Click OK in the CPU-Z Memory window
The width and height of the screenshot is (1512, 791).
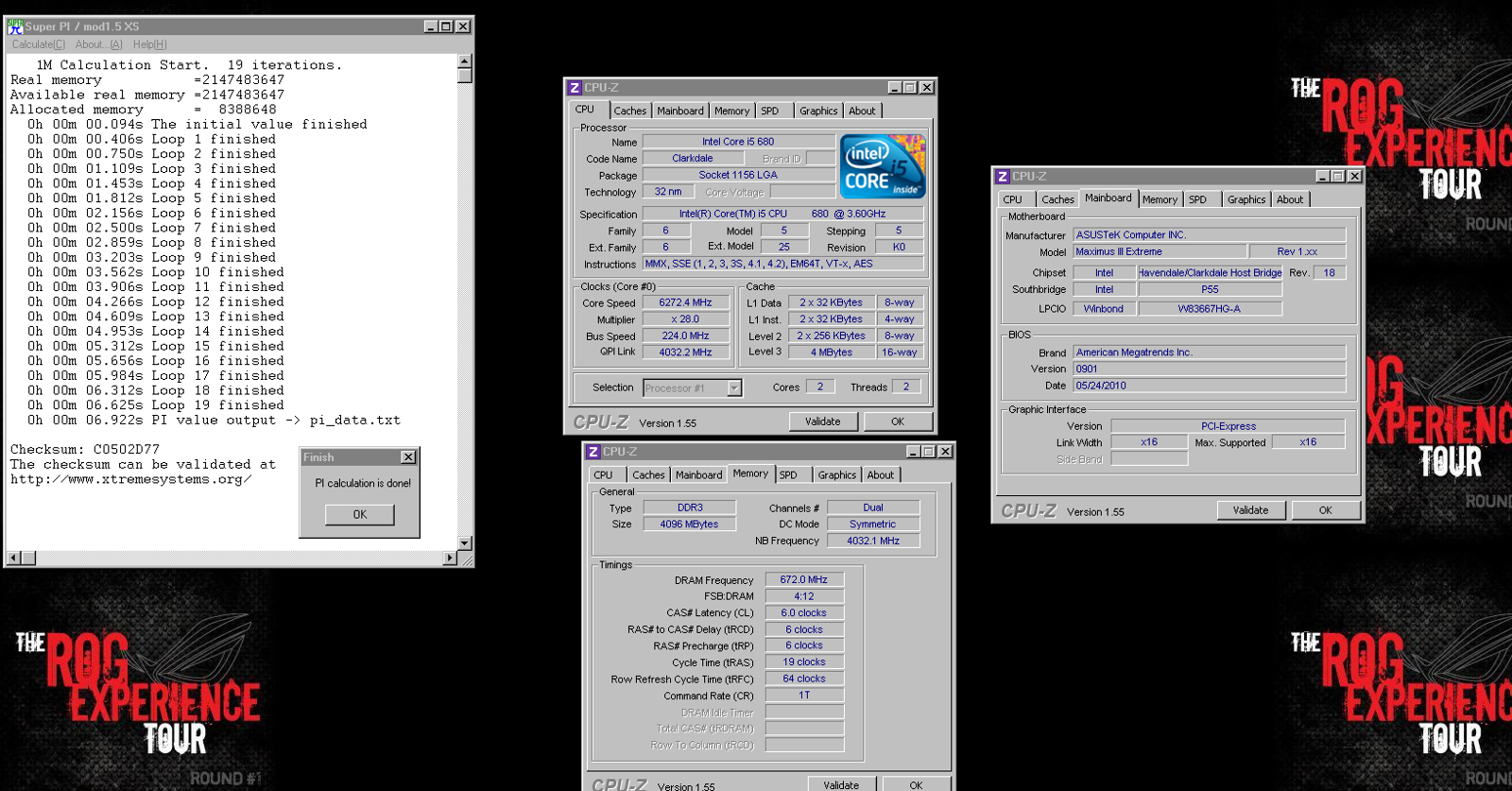(916, 784)
